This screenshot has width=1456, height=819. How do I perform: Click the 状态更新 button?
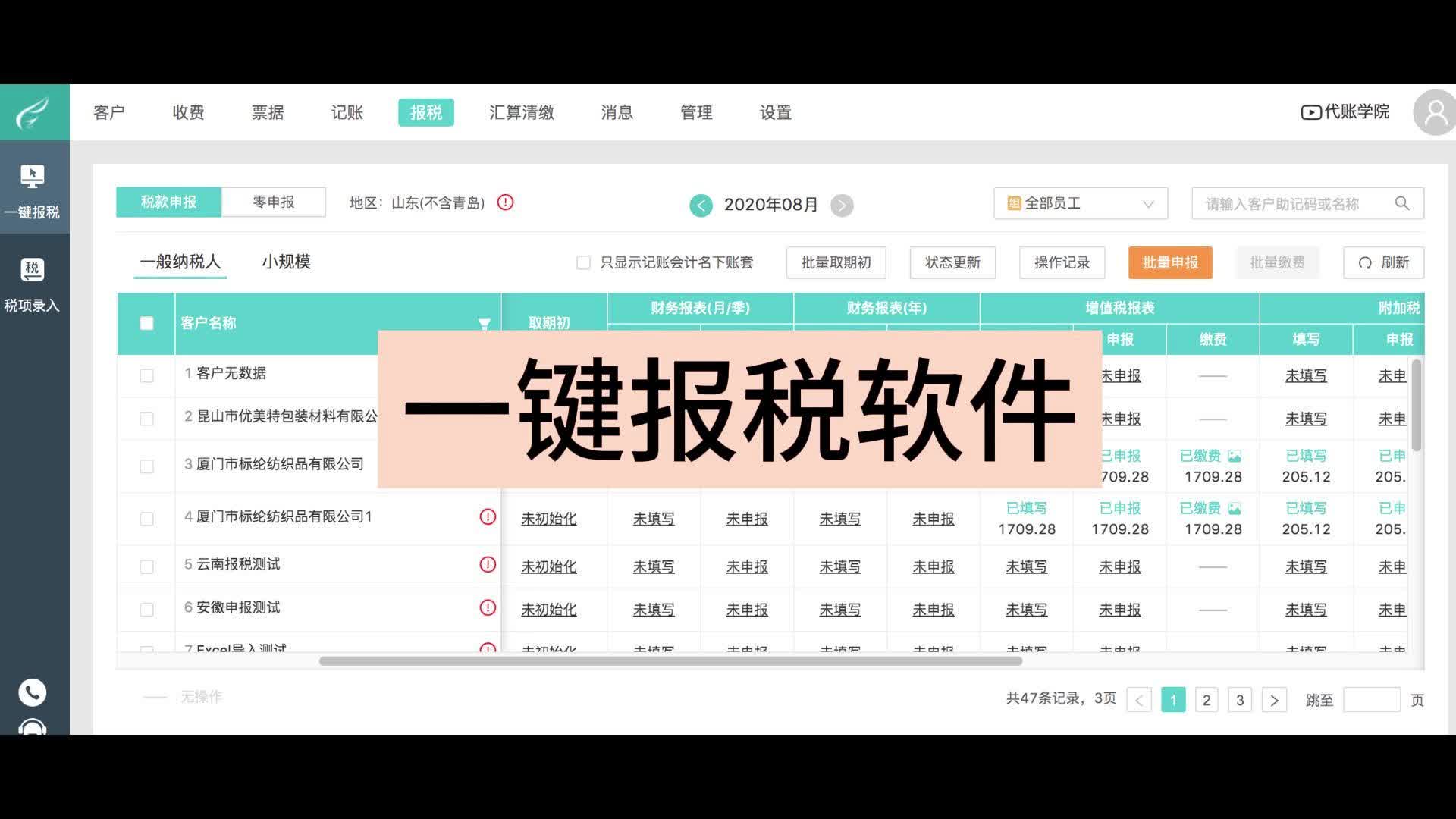pos(952,262)
